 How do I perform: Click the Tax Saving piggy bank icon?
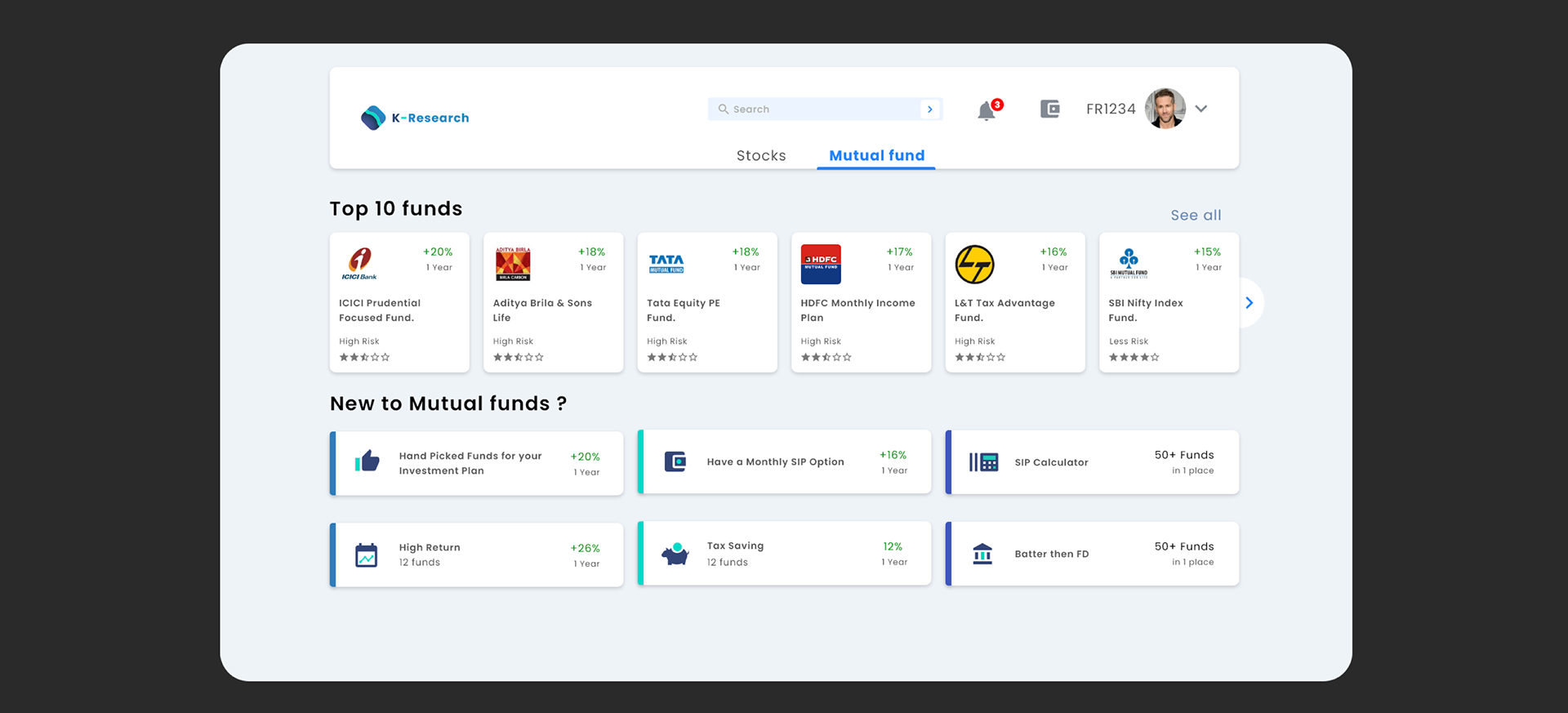click(675, 554)
